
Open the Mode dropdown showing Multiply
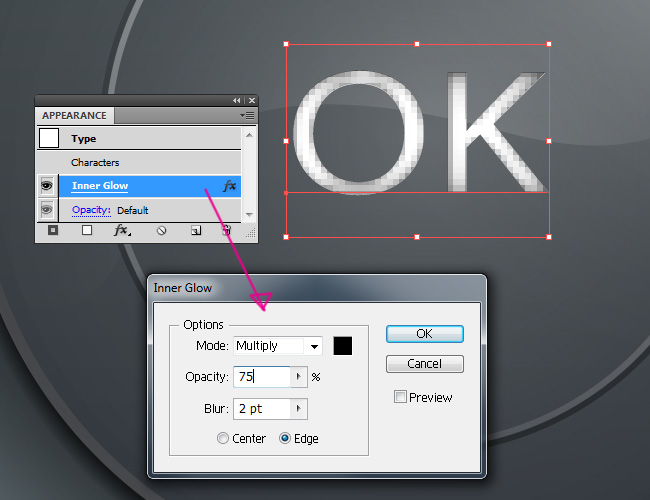click(x=315, y=346)
